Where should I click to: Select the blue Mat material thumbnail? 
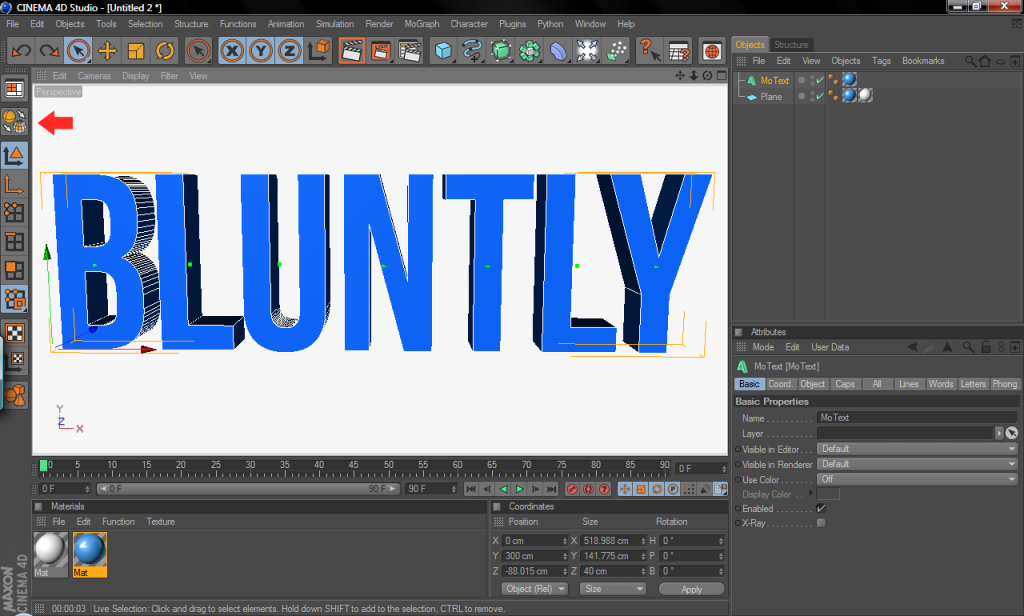click(x=90, y=550)
